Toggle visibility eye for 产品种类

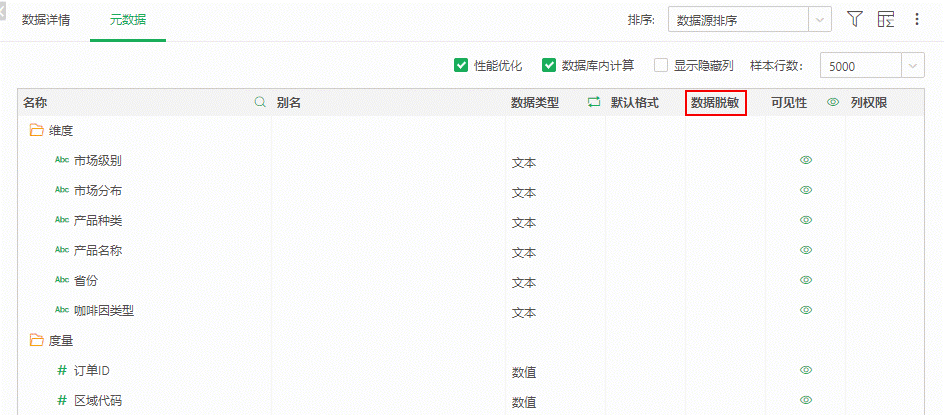[806, 220]
